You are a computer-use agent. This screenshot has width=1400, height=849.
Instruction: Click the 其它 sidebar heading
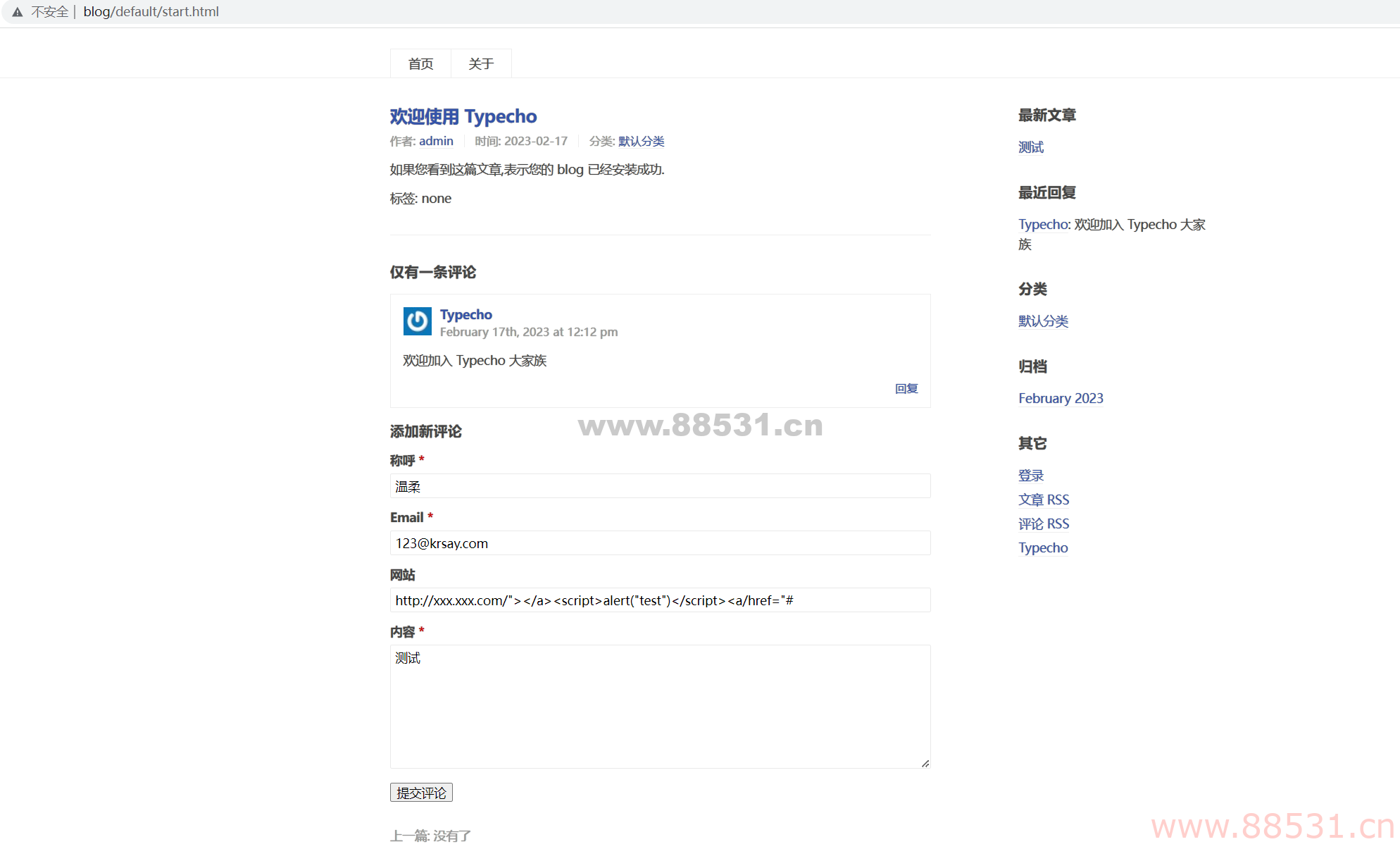point(1032,443)
